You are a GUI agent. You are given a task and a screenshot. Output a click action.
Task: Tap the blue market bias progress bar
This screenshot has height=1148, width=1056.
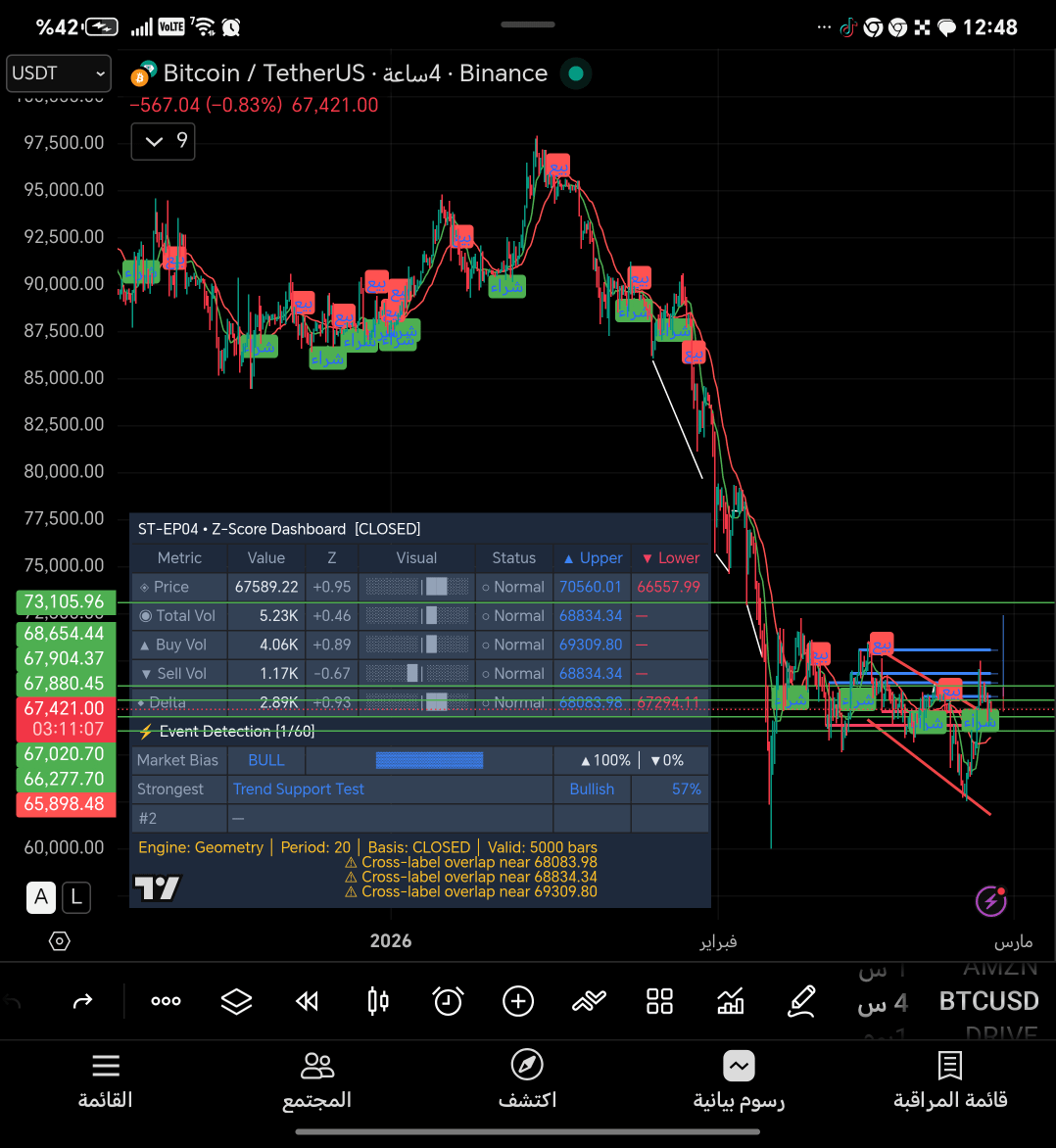(x=429, y=761)
